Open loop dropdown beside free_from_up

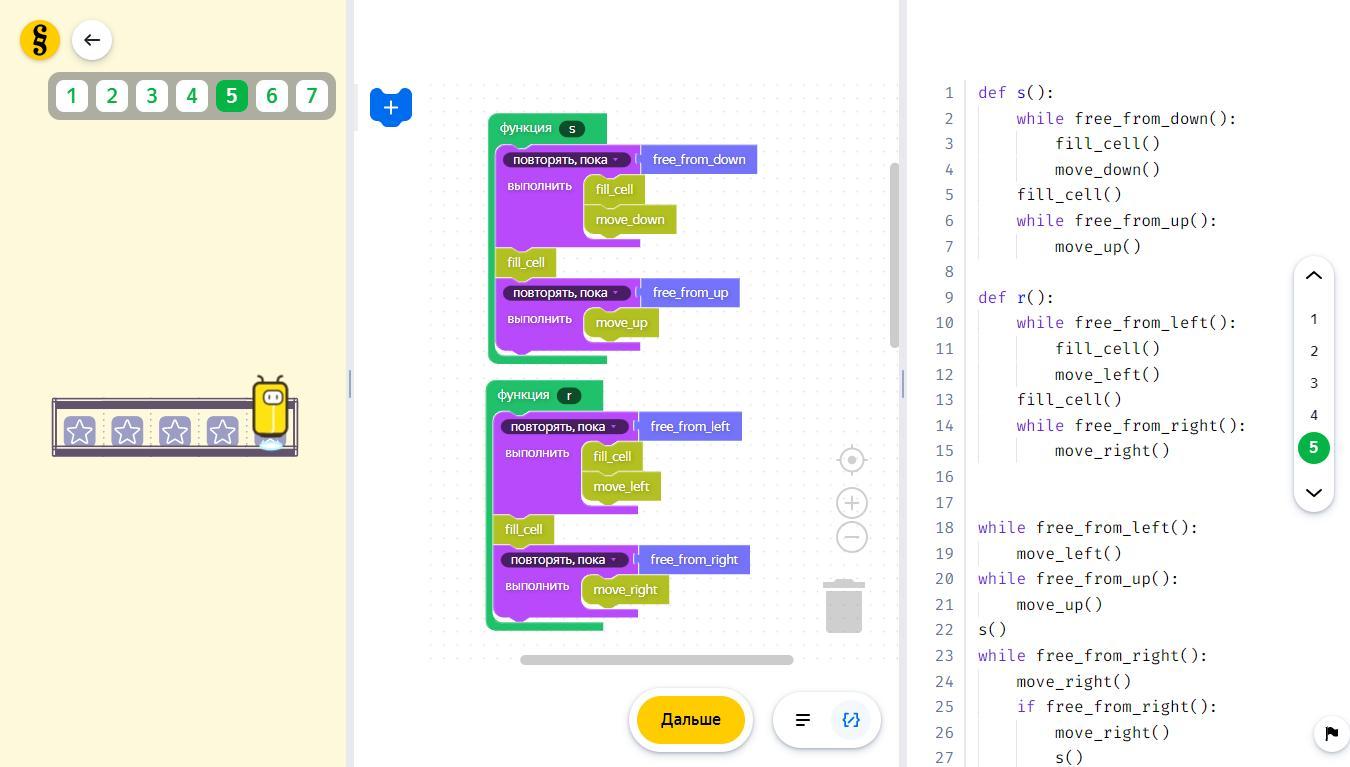(x=616, y=293)
